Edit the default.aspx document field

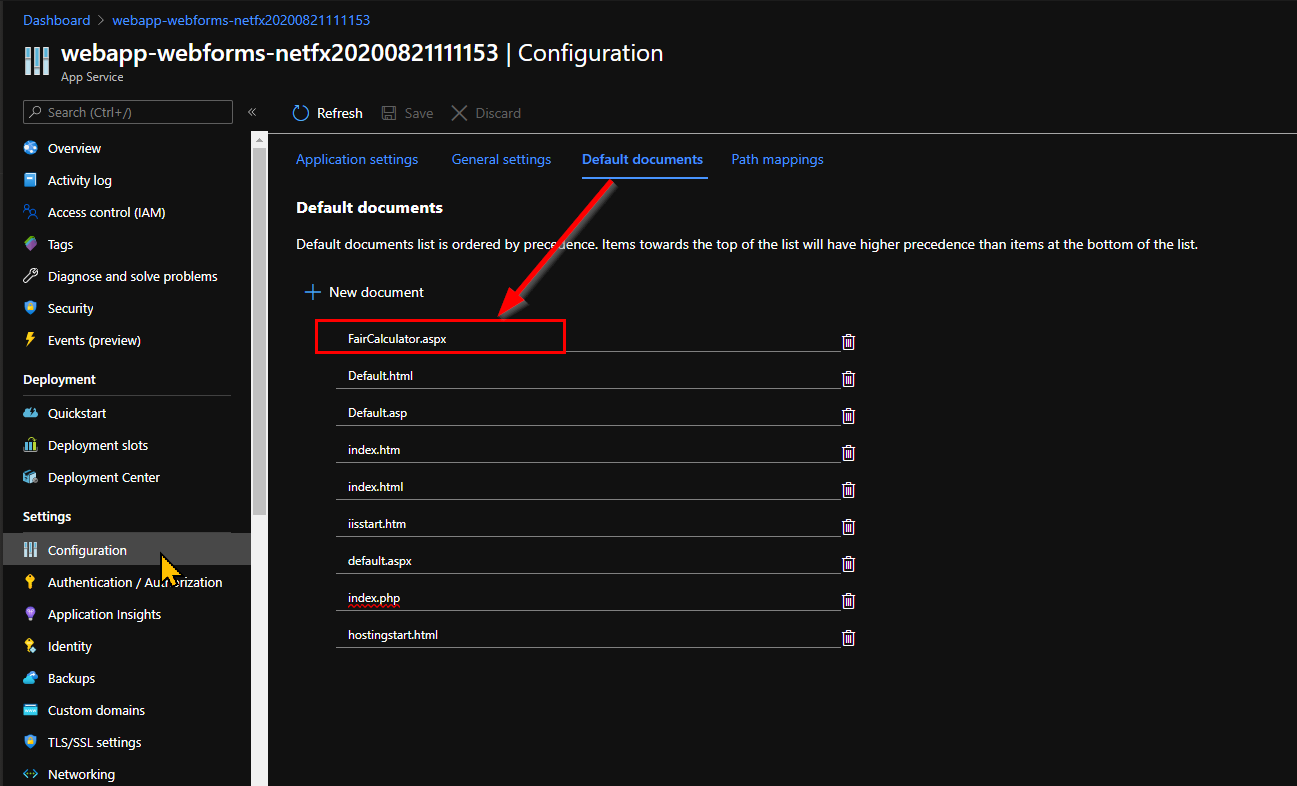coord(588,561)
